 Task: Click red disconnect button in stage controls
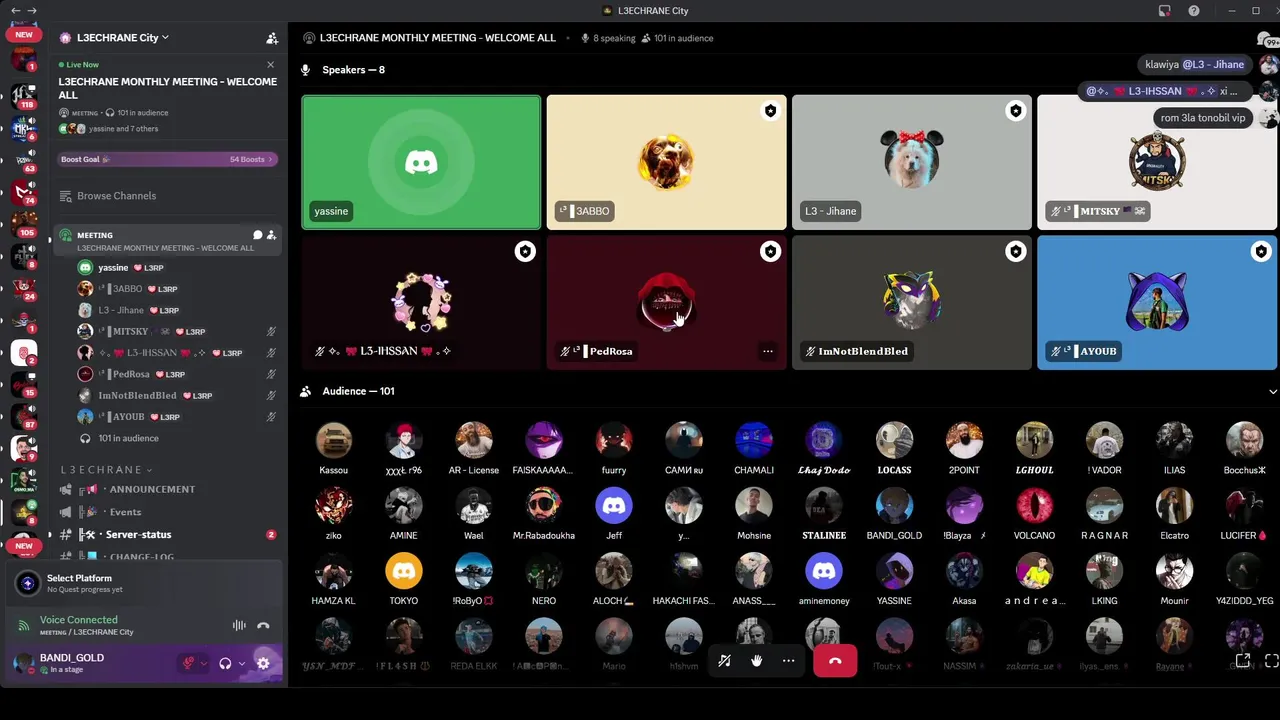coord(835,660)
